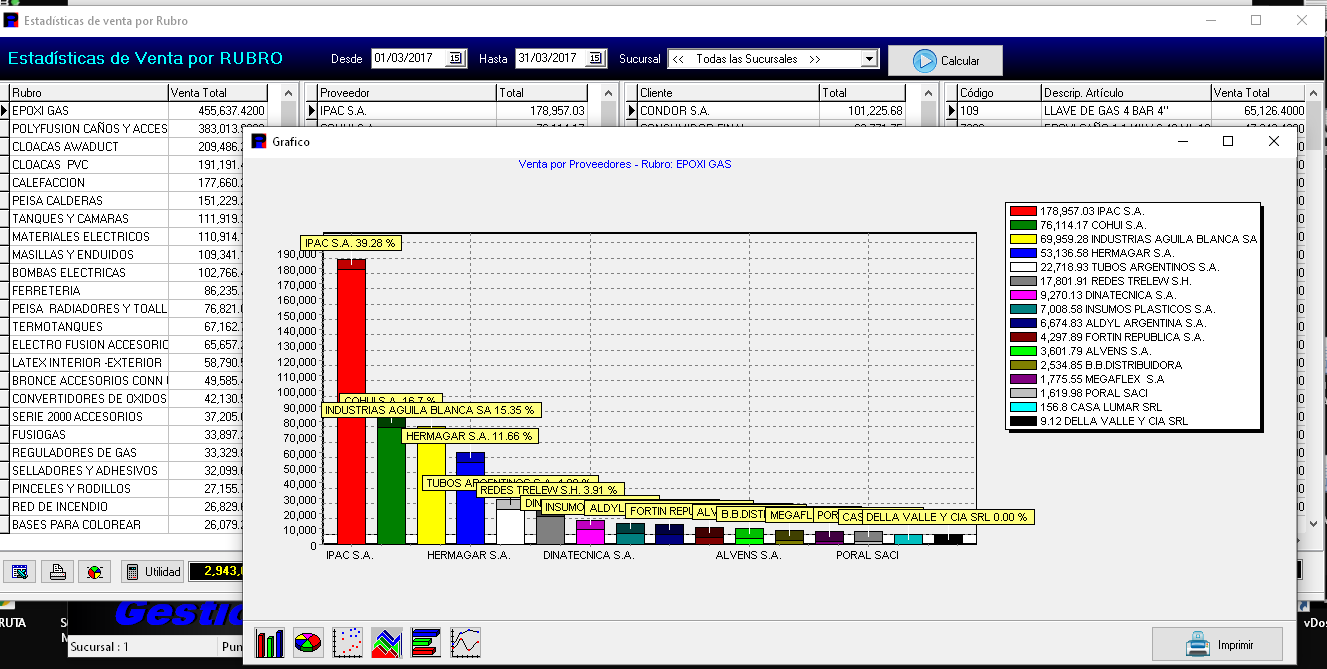
Task: Click the Hasta date field 31/03/2017
Action: point(552,59)
